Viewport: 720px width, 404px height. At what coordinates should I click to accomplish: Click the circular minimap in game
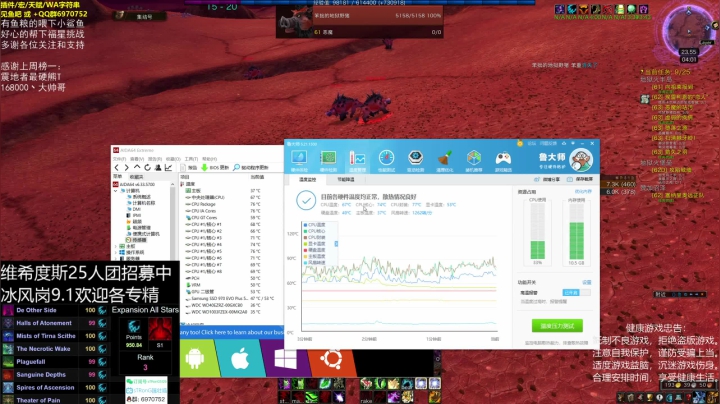pyautogui.click(x=688, y=31)
